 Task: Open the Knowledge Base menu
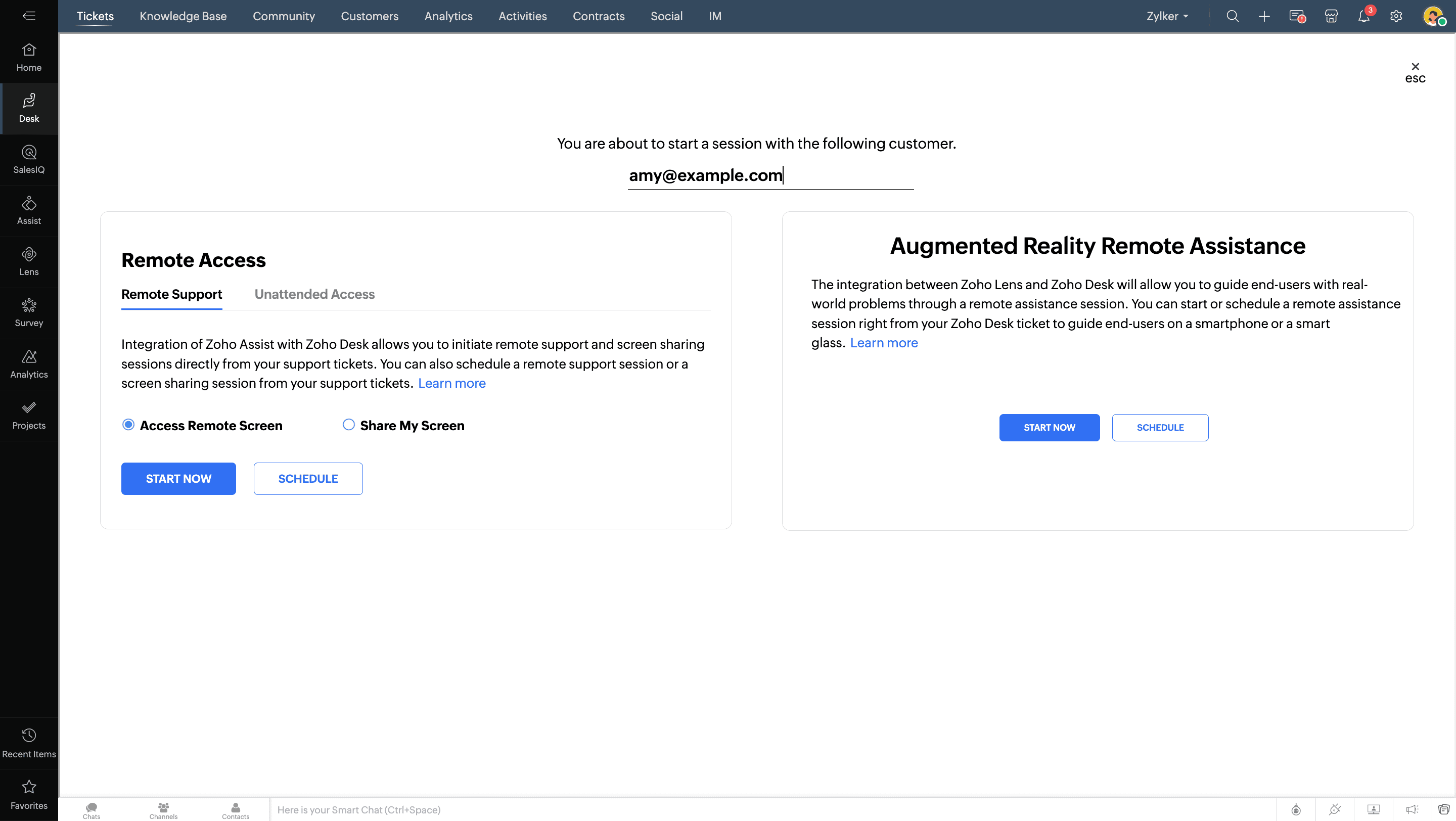(183, 16)
